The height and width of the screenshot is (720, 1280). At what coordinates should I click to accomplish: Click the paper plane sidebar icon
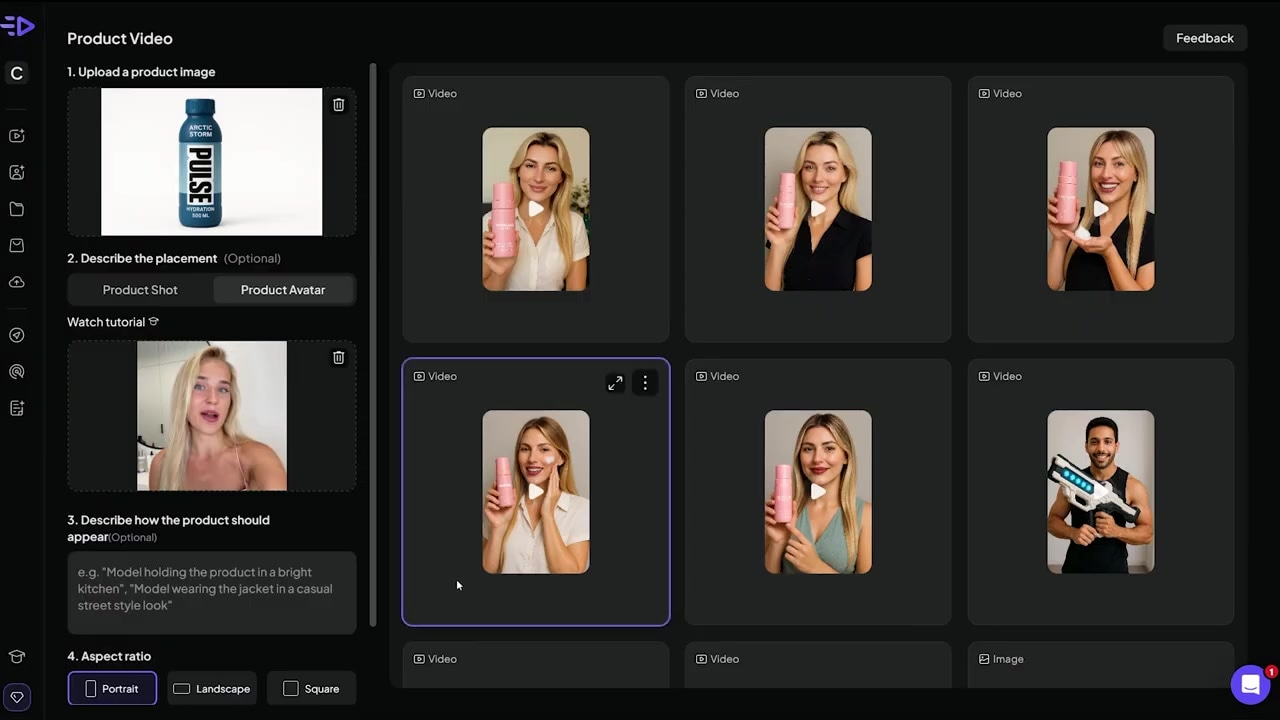pos(17,335)
